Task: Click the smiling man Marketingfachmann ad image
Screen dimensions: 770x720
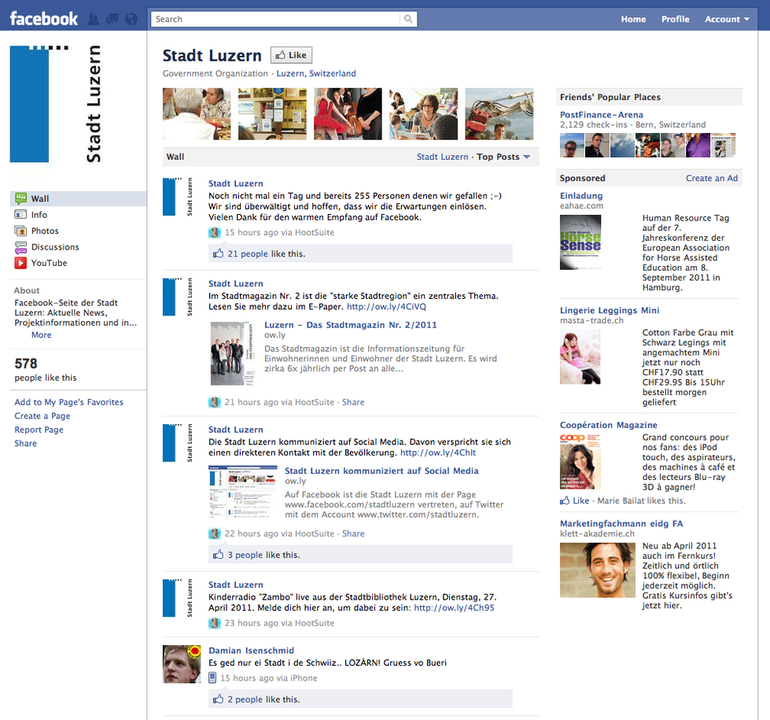Action: pos(598,570)
